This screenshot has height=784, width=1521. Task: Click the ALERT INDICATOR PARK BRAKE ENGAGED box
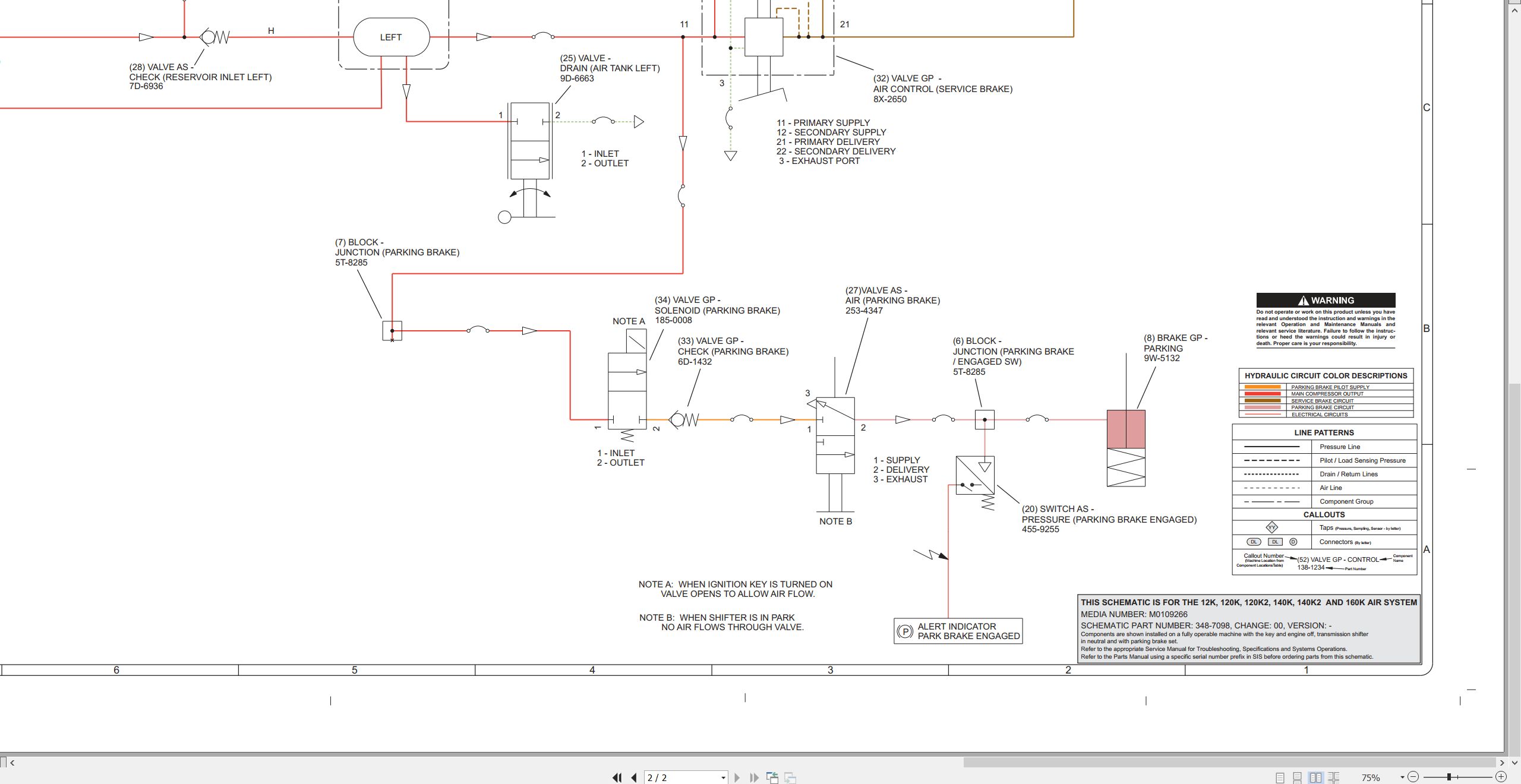958,631
